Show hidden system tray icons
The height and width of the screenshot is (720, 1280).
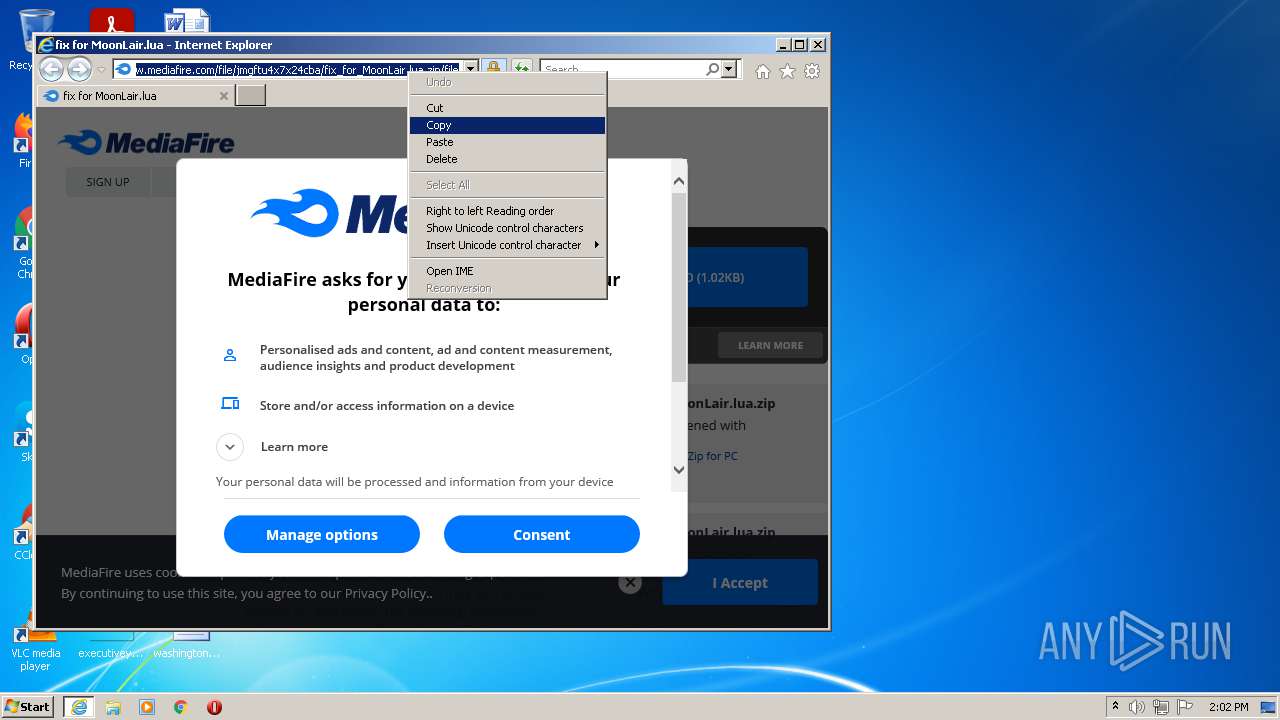[1115, 706]
